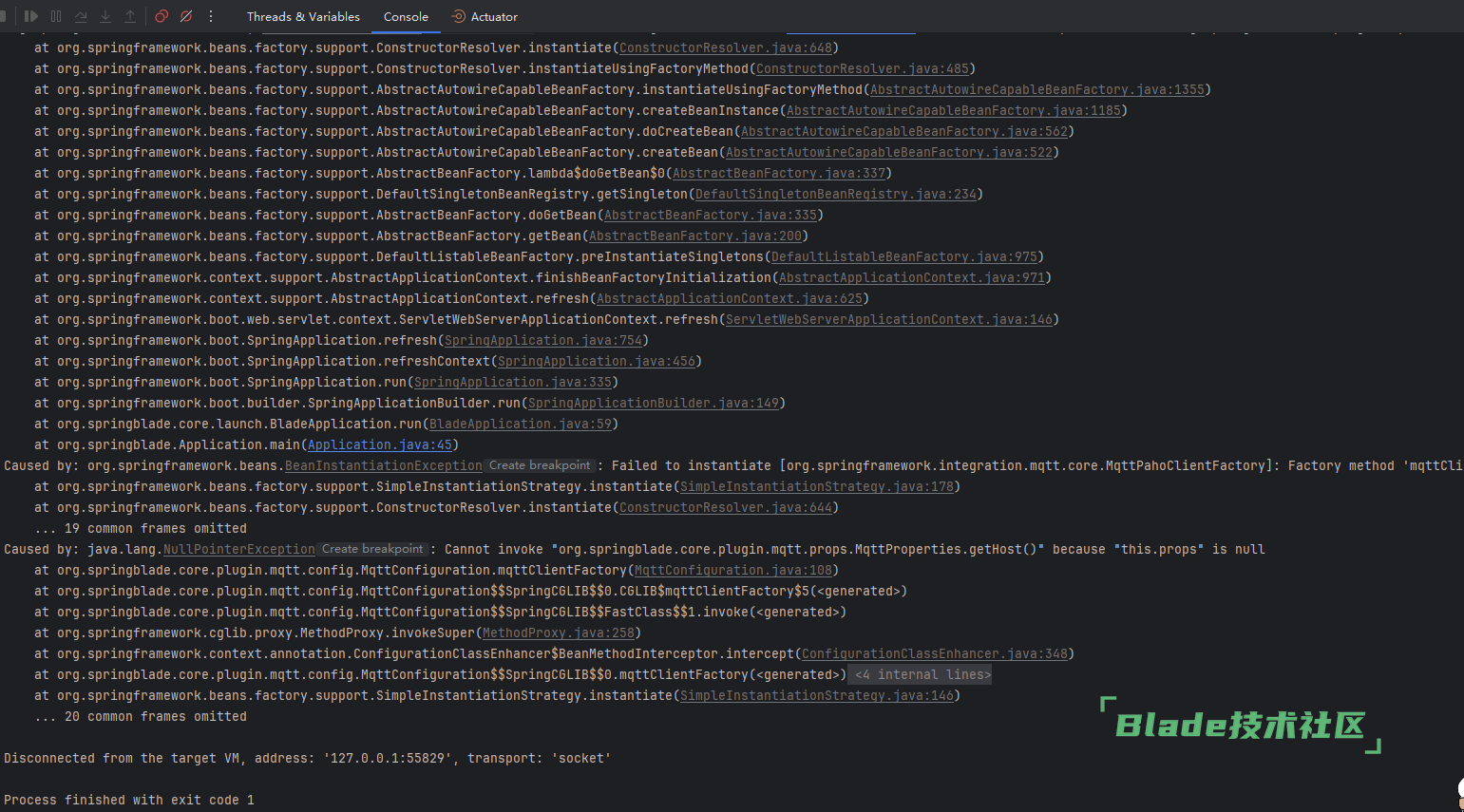Image resolution: width=1464 pixels, height=812 pixels.
Task: Click the NullPointerException exception class link
Action: point(238,549)
